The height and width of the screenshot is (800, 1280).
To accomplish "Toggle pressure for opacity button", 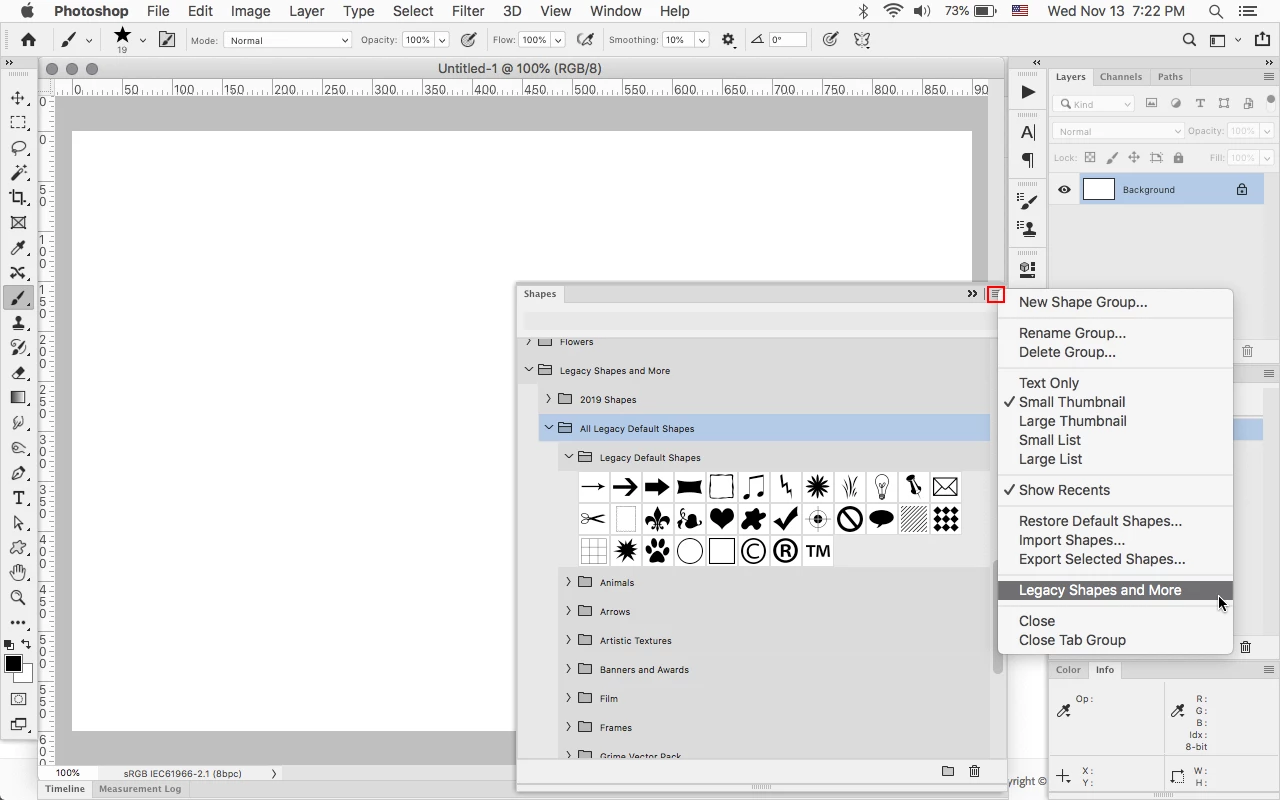I will [x=468, y=40].
